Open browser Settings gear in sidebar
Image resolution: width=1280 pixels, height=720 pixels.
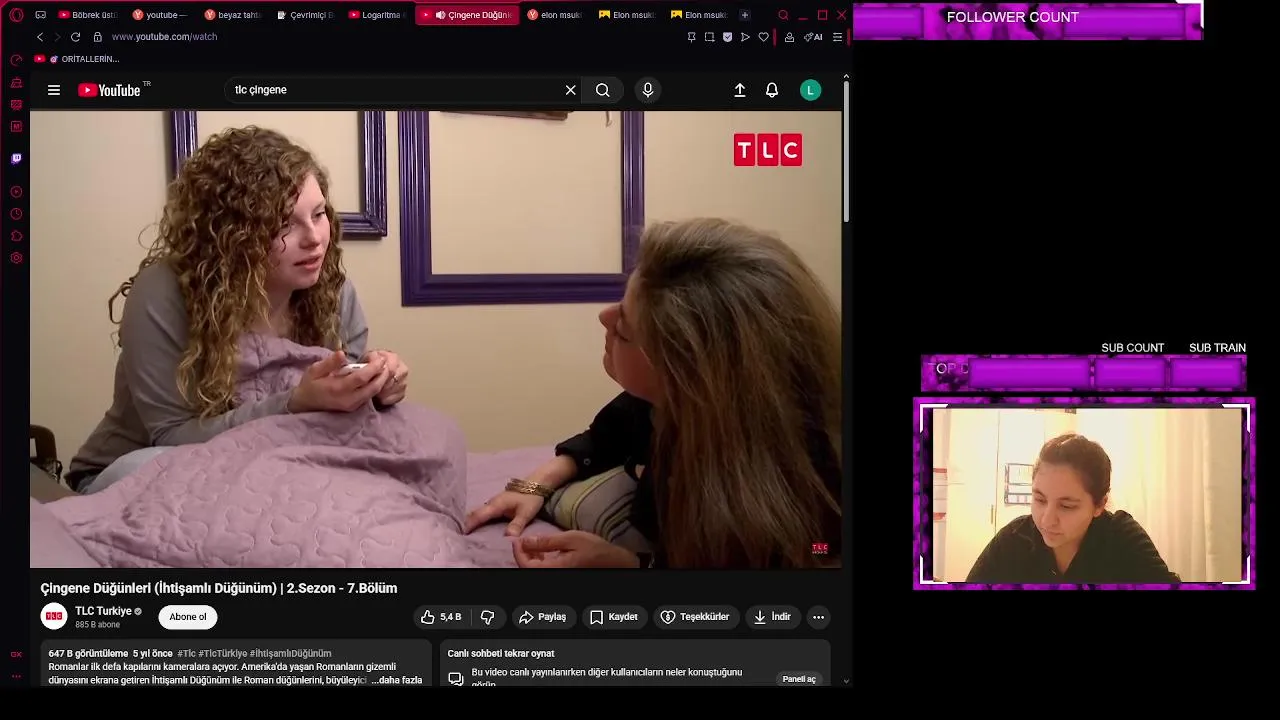[x=16, y=258]
